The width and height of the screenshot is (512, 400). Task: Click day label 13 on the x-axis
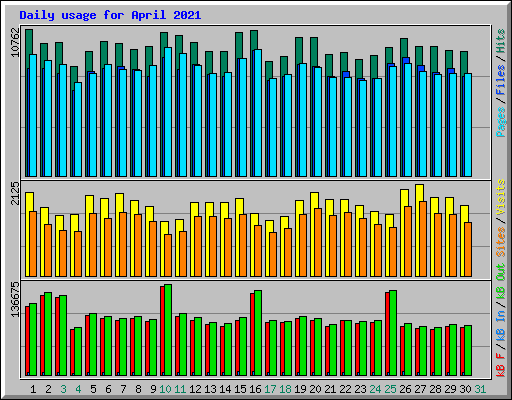210,389
